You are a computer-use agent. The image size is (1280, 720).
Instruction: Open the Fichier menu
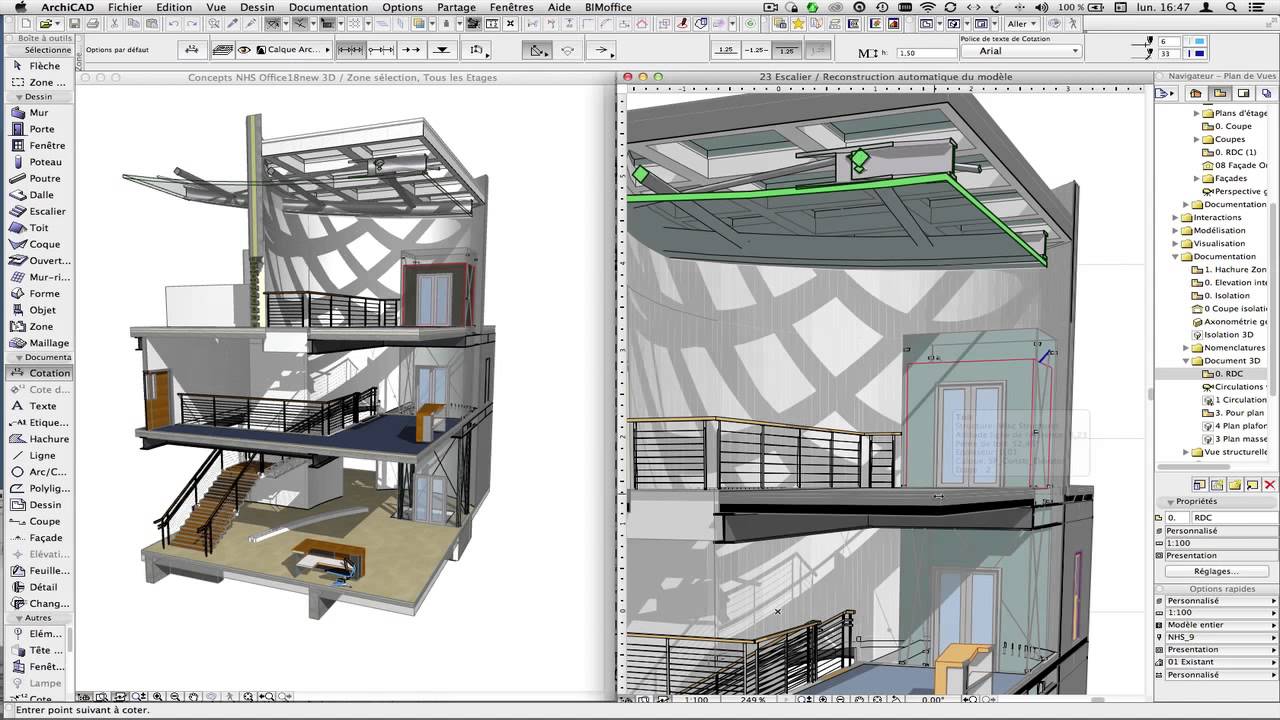click(124, 7)
